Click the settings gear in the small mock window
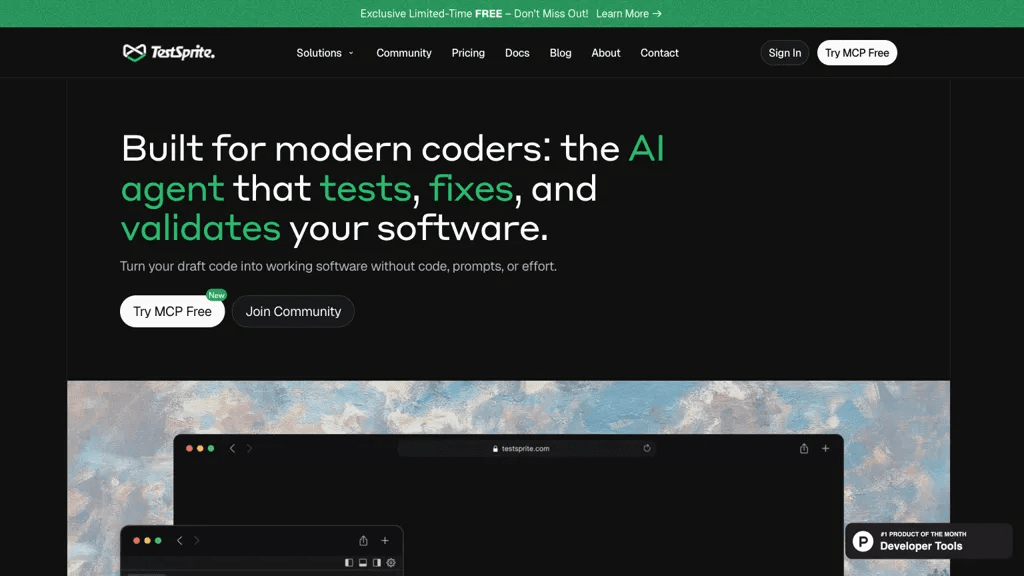Screen dimensions: 1024x576 pyautogui.click(x=391, y=562)
